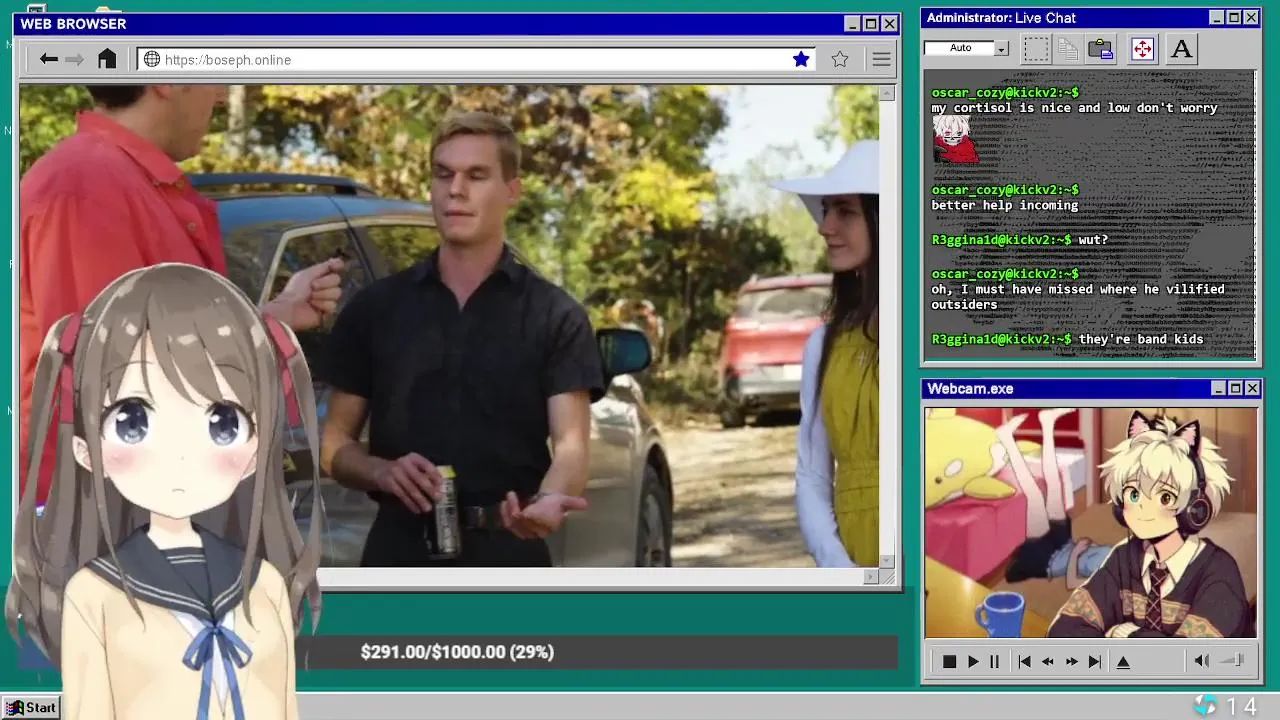1280x720 pixels.
Task: Click the WEB BROWSER title text
Action: pyautogui.click(x=73, y=24)
